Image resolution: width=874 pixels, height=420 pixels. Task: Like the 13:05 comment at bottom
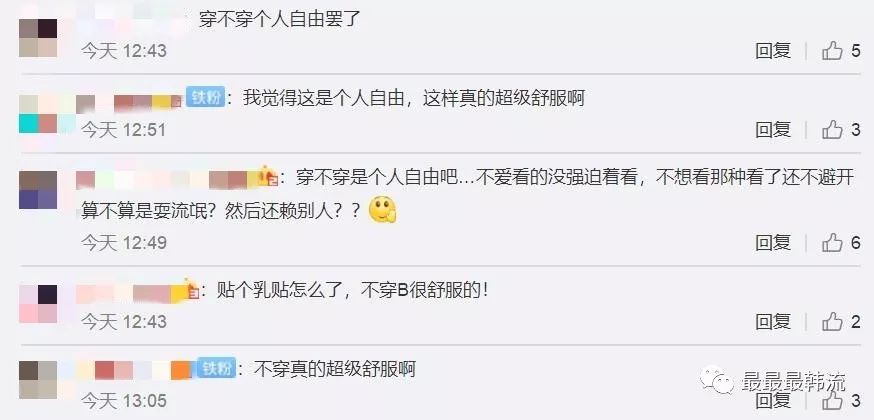point(832,401)
